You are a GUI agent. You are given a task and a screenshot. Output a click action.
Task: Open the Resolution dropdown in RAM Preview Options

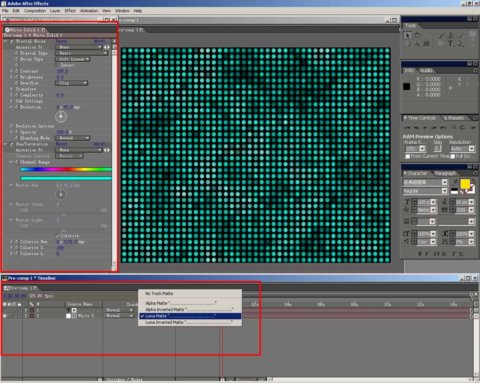coord(462,149)
